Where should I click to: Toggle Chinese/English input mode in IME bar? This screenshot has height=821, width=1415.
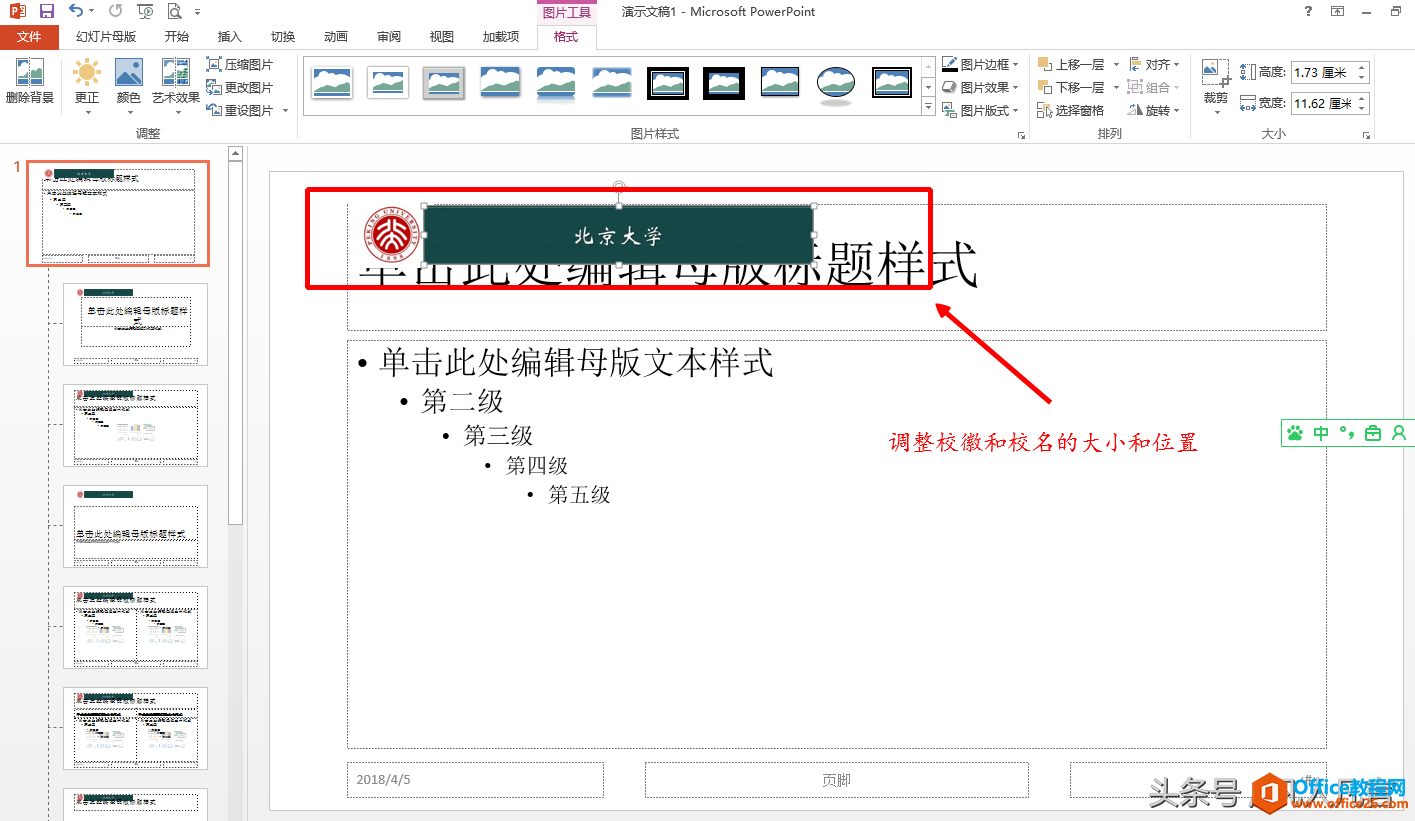point(1321,432)
